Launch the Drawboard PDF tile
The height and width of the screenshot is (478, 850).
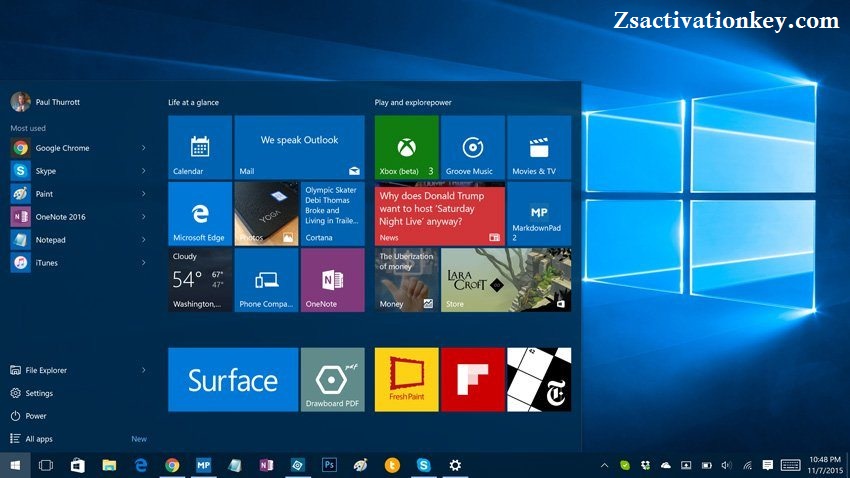tap(332, 379)
